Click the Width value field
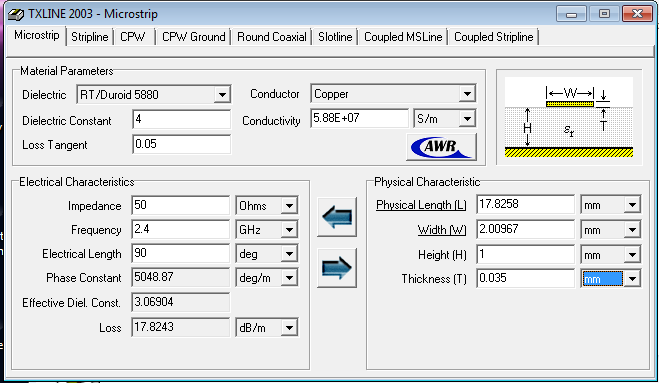 point(525,229)
